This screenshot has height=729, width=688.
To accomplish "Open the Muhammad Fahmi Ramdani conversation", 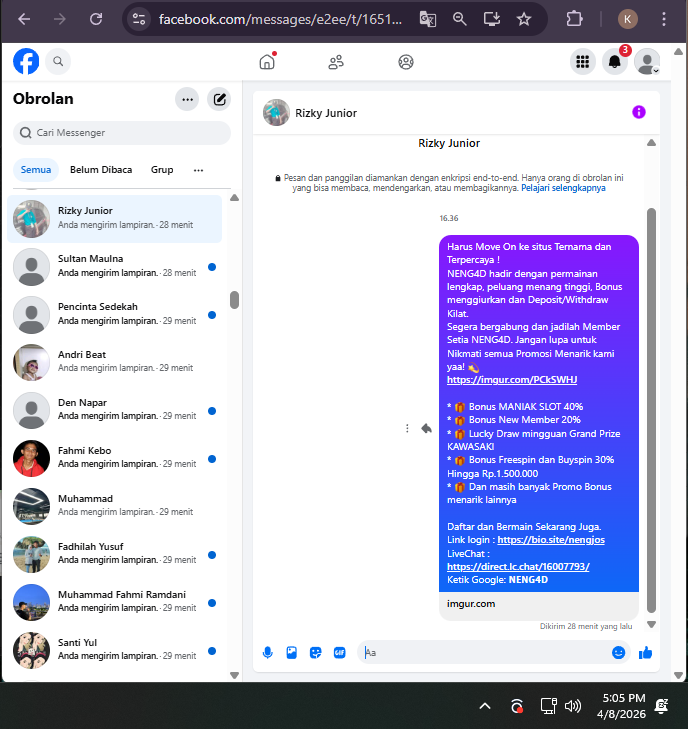I will pyautogui.click(x=115, y=602).
